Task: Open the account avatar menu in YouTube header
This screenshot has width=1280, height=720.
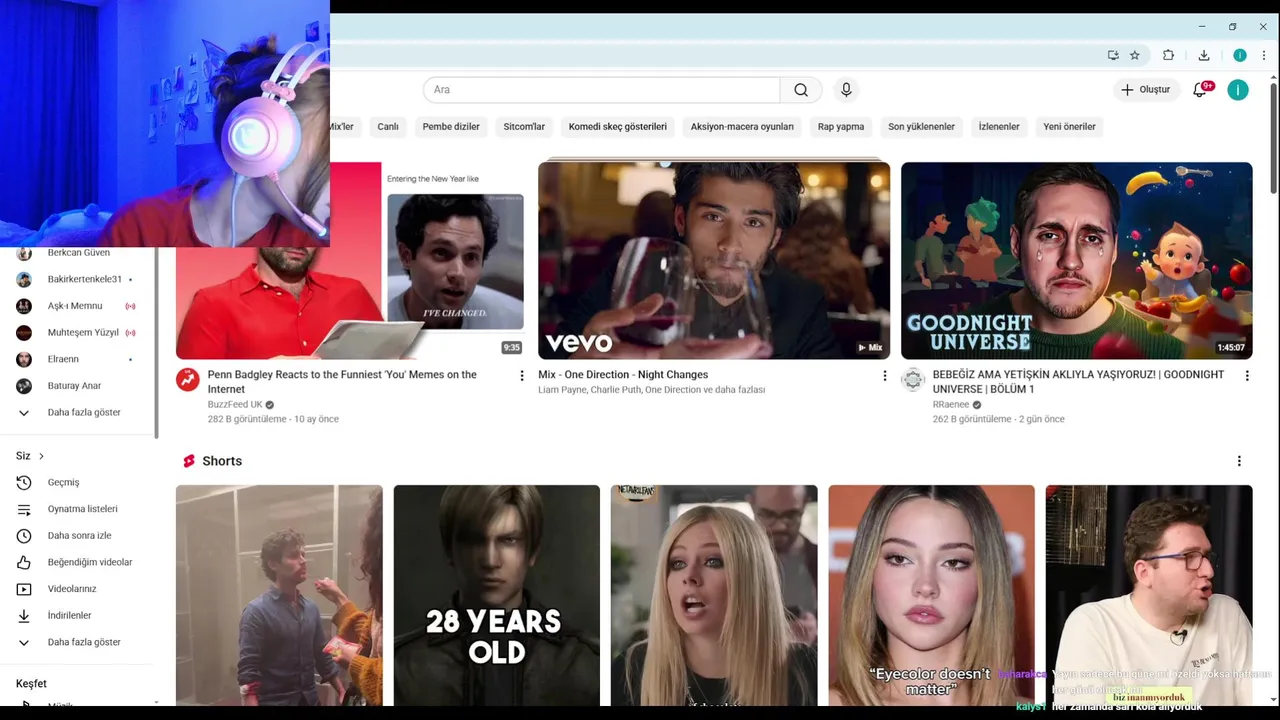Action: pyautogui.click(x=1238, y=90)
